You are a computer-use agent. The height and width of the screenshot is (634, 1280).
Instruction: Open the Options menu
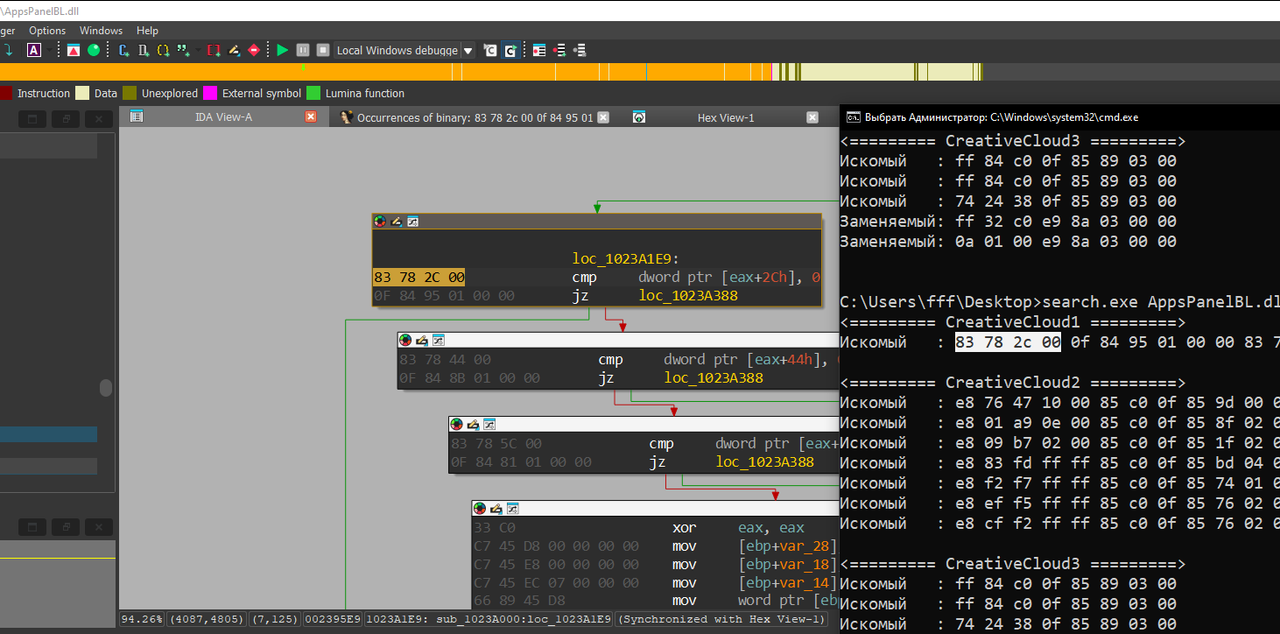click(47, 31)
